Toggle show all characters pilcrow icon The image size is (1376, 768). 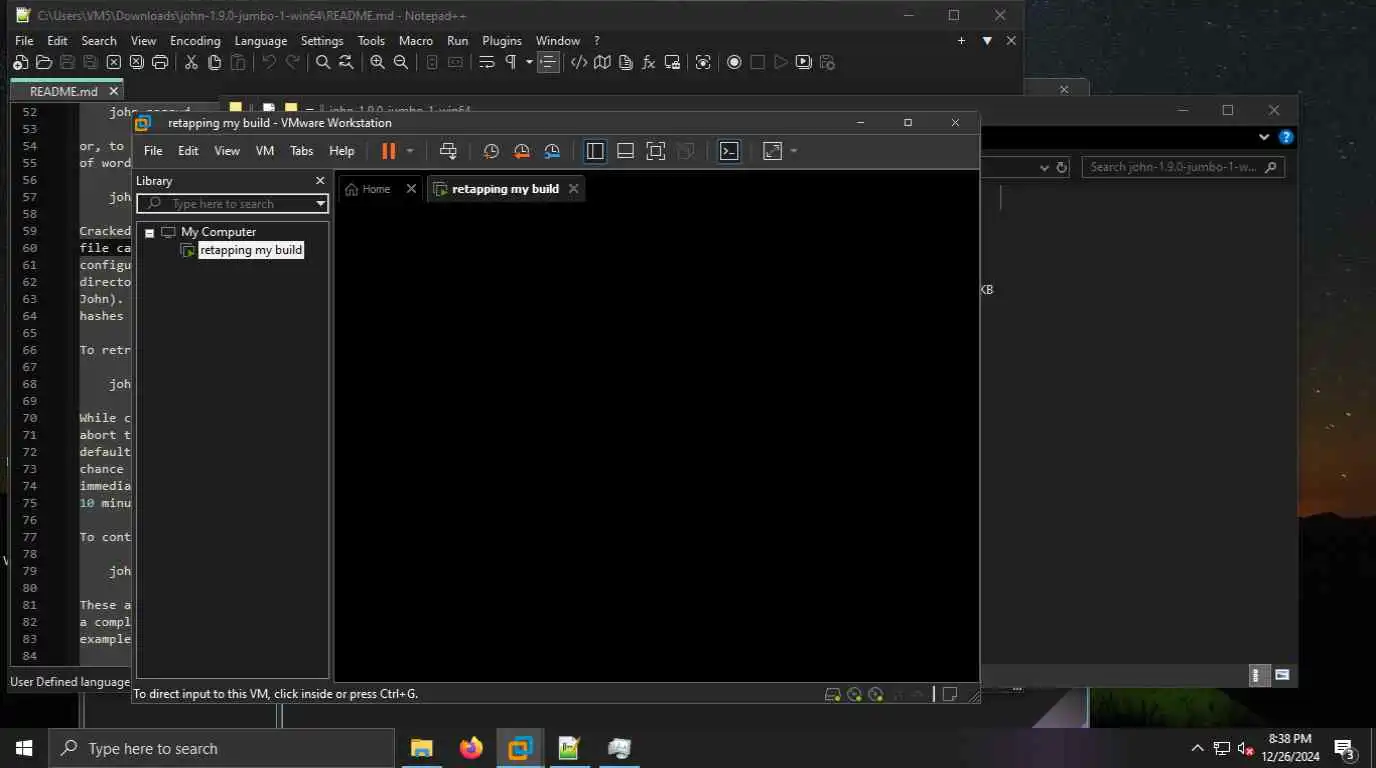pos(510,62)
